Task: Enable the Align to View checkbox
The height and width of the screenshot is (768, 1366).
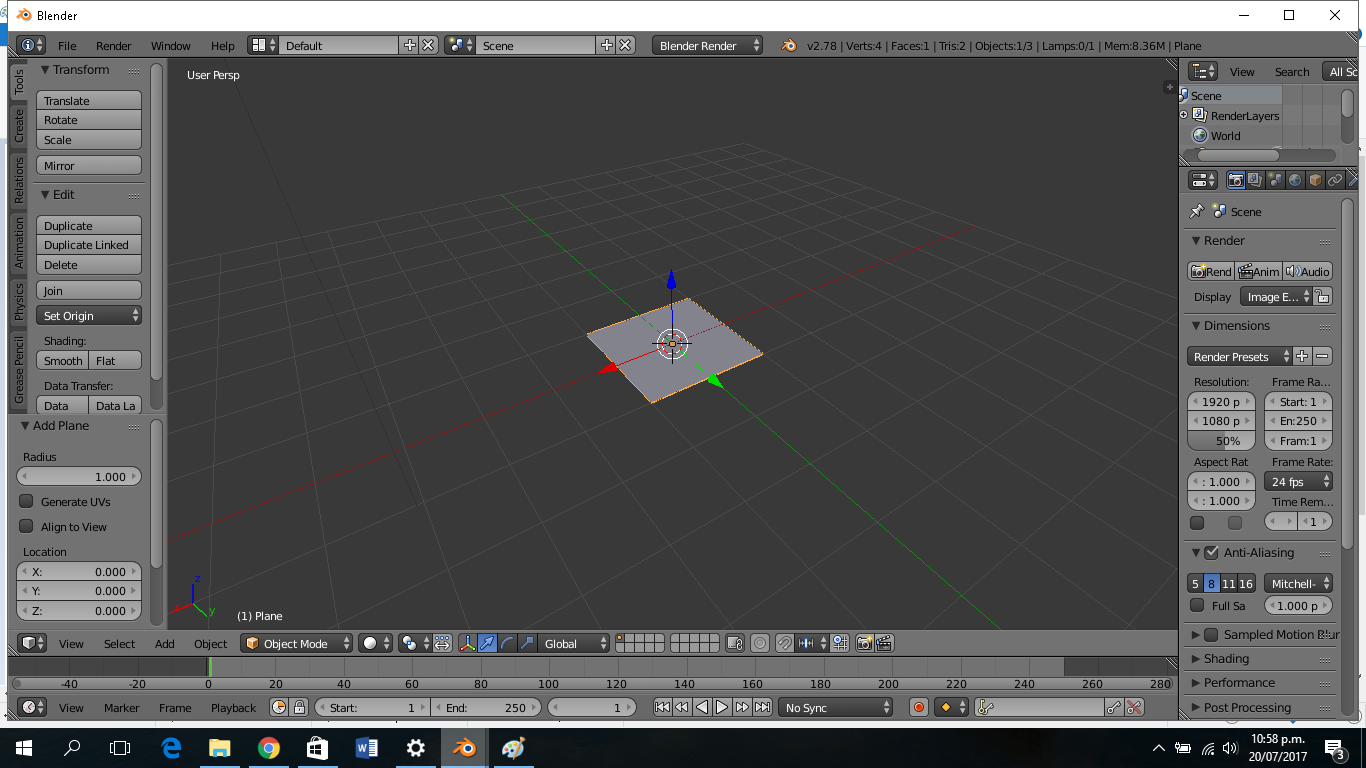Action: [x=27, y=526]
